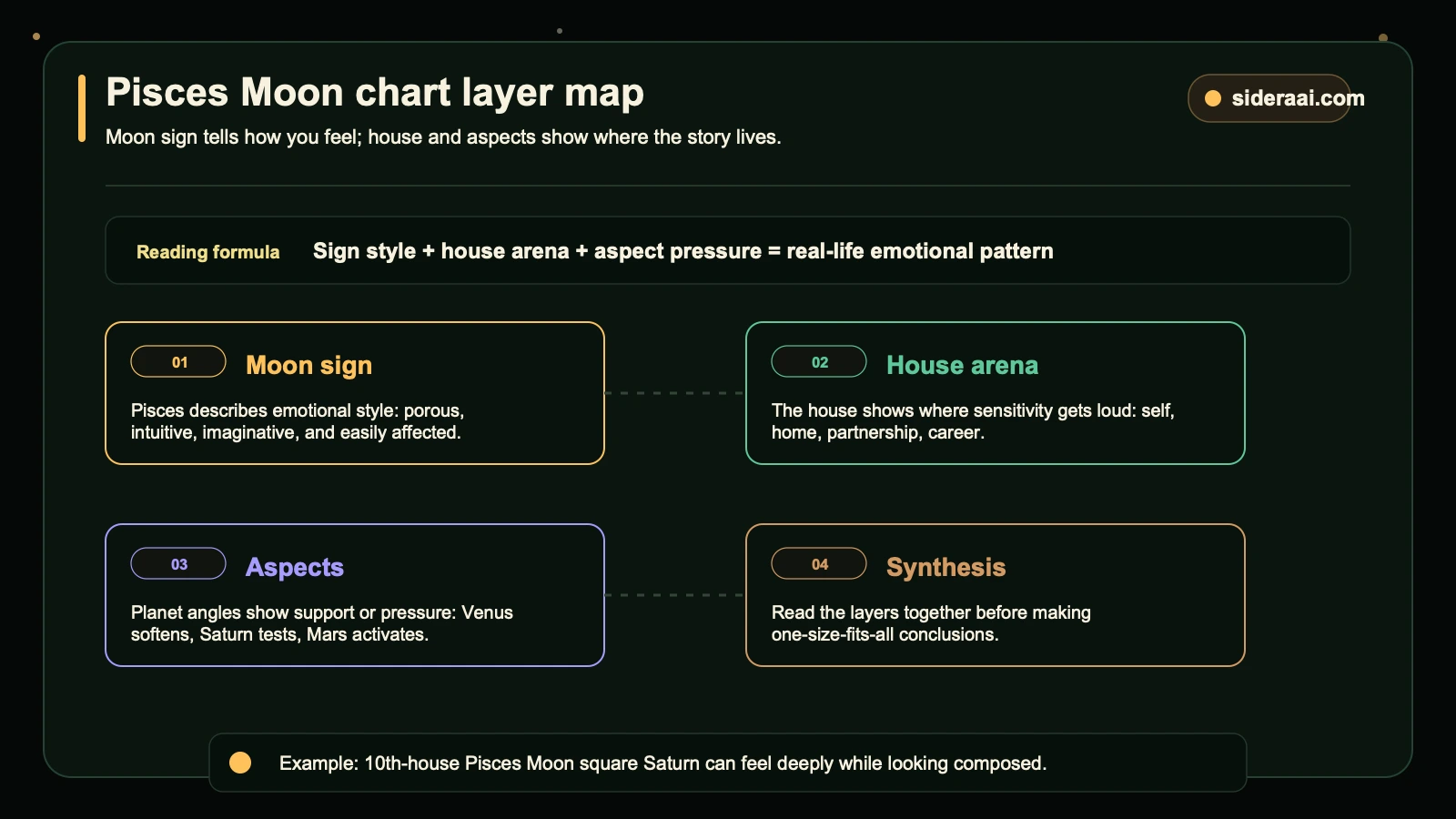Click the planet angles description text

coord(322,623)
